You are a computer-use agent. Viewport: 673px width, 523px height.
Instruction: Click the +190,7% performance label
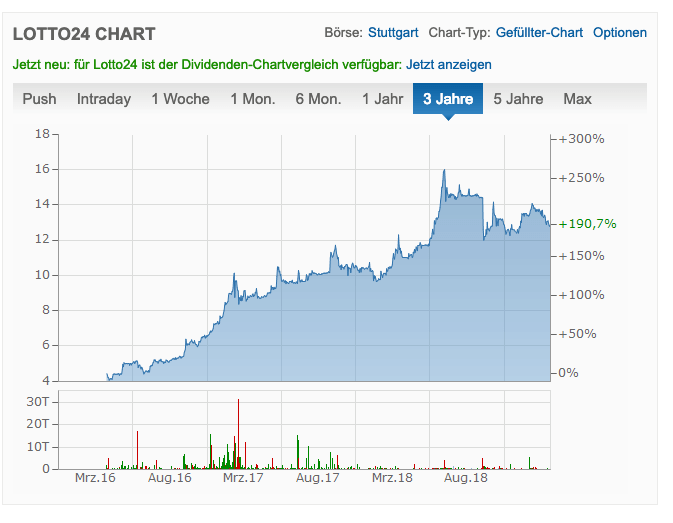tap(588, 224)
